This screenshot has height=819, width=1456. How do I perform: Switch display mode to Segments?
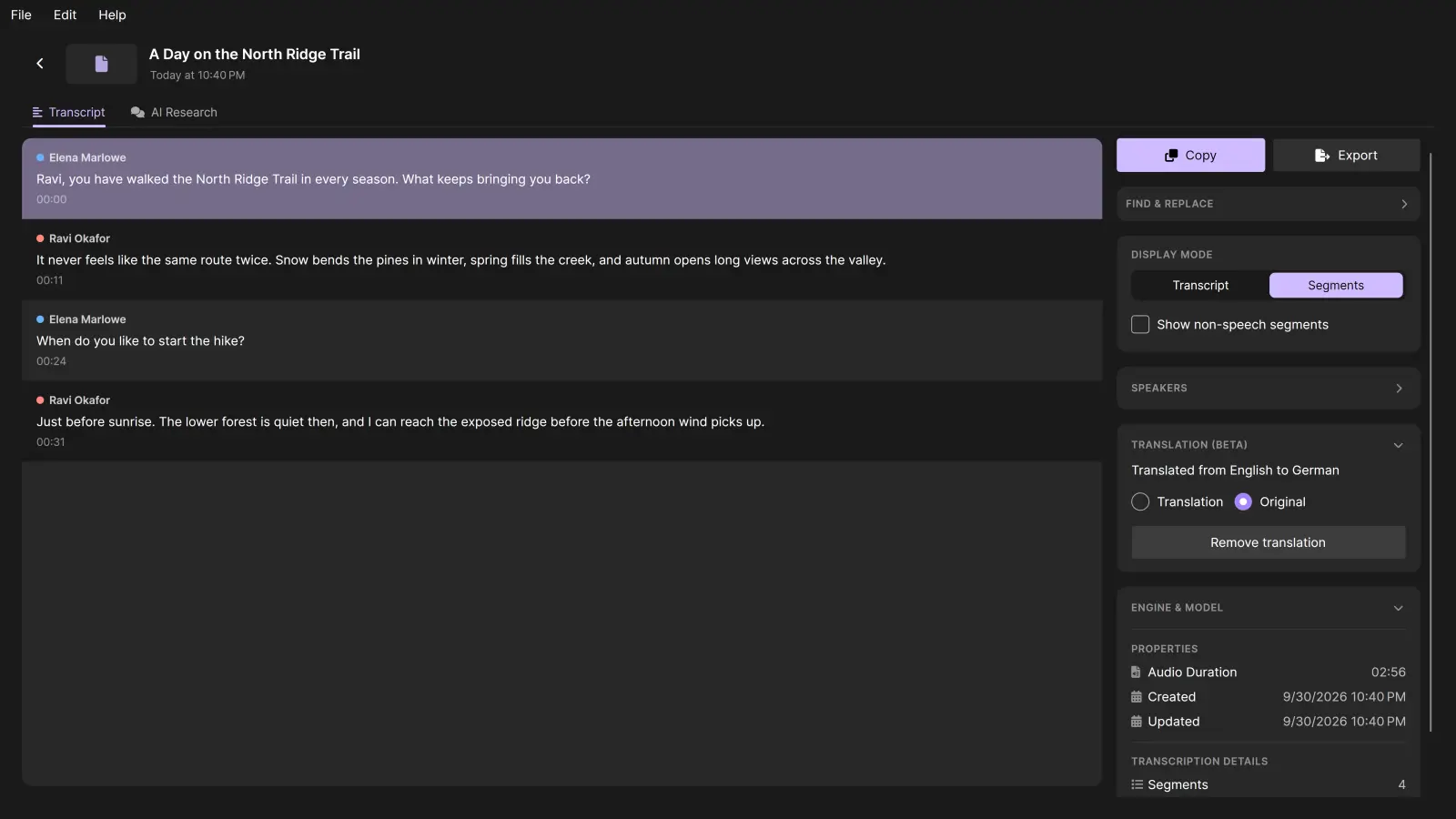(1336, 286)
